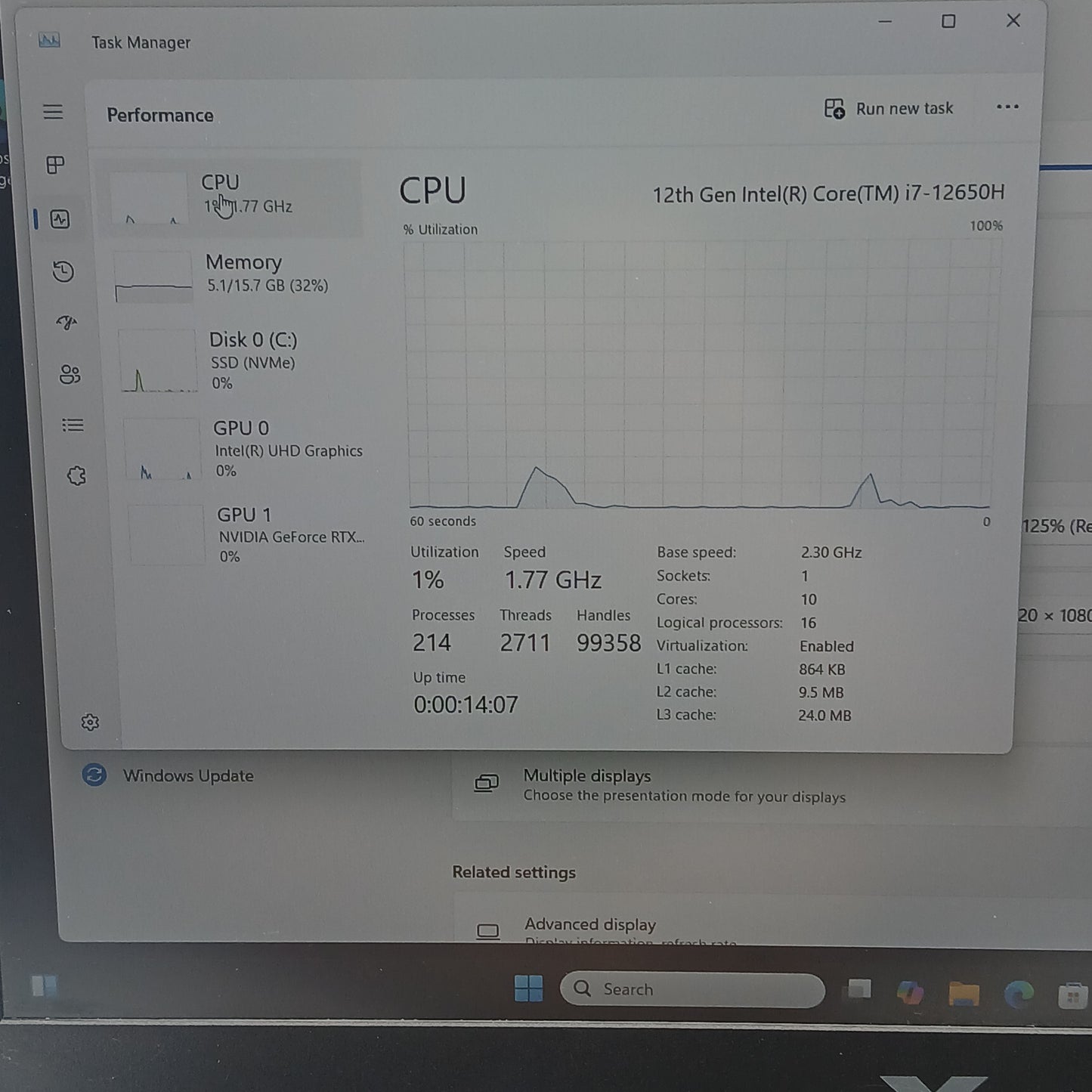Click the Virtualization Enabled value
Screen dimensions: 1092x1092
pyautogui.click(x=827, y=646)
